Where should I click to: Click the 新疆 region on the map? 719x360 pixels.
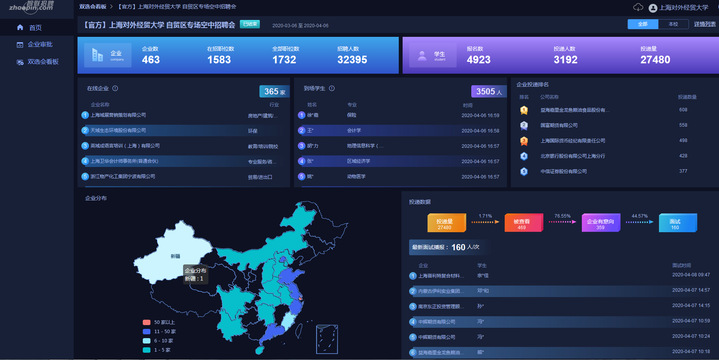[x=175, y=254]
